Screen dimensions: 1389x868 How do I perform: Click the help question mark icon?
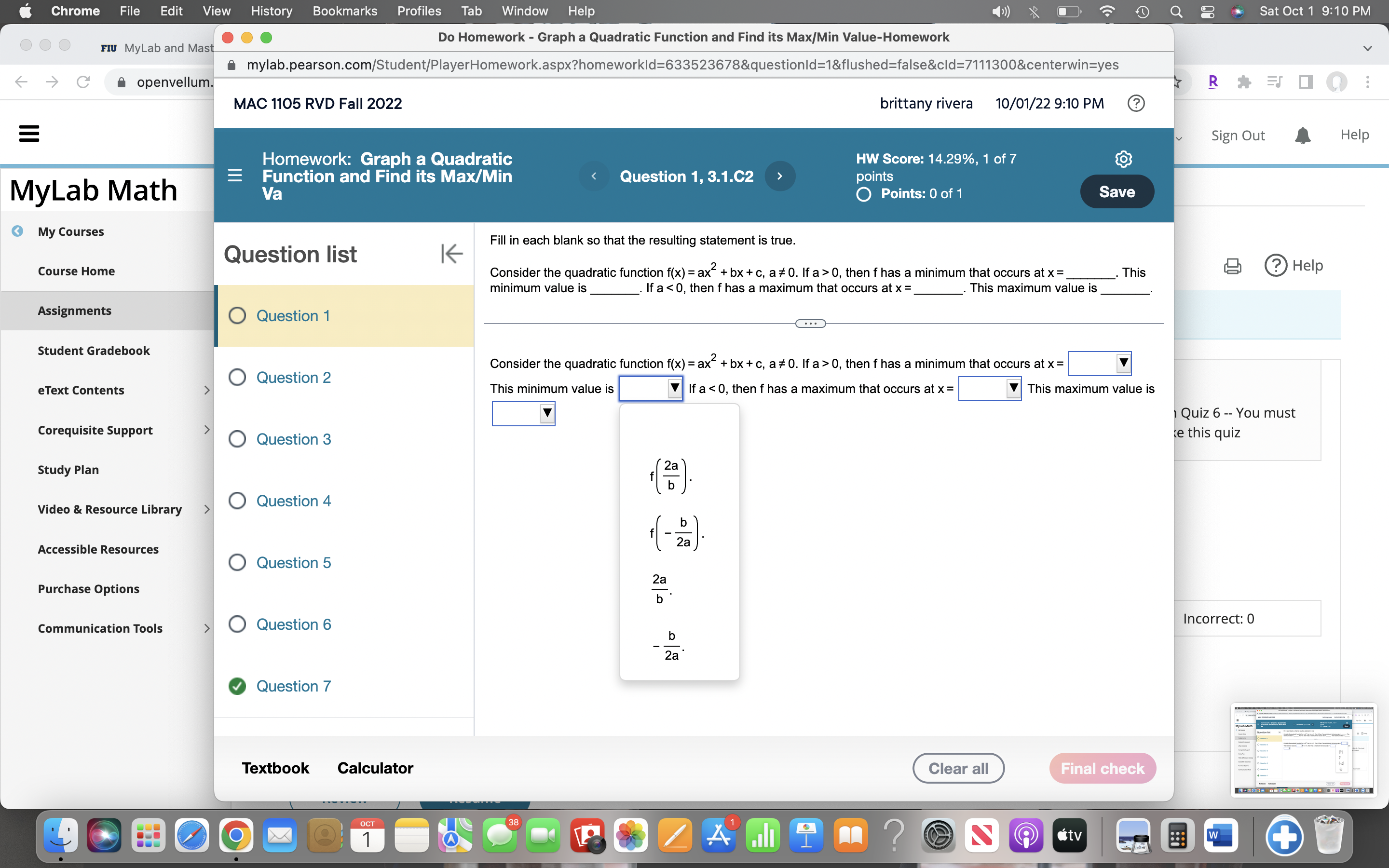coord(1136,103)
